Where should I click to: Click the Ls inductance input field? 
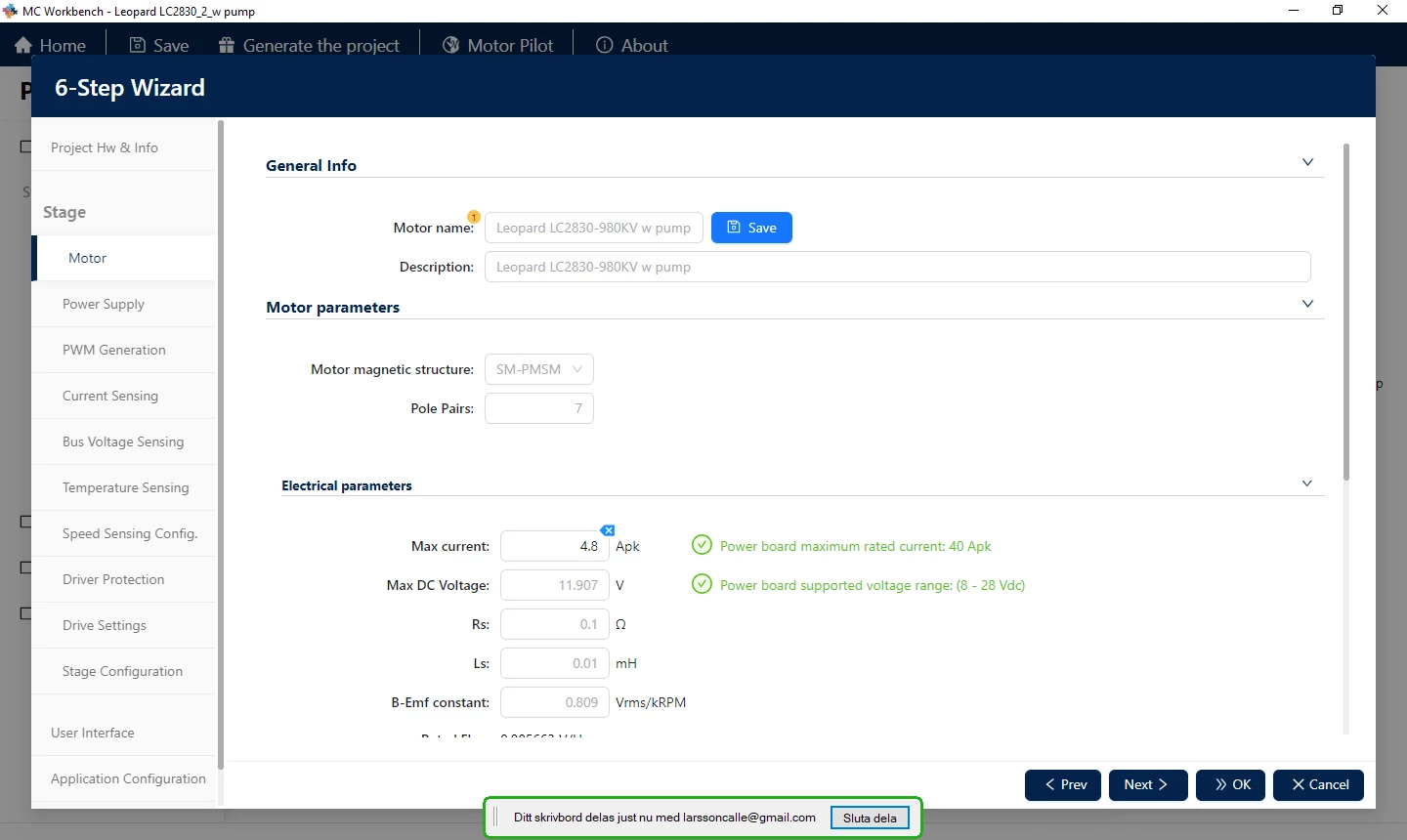pos(555,663)
